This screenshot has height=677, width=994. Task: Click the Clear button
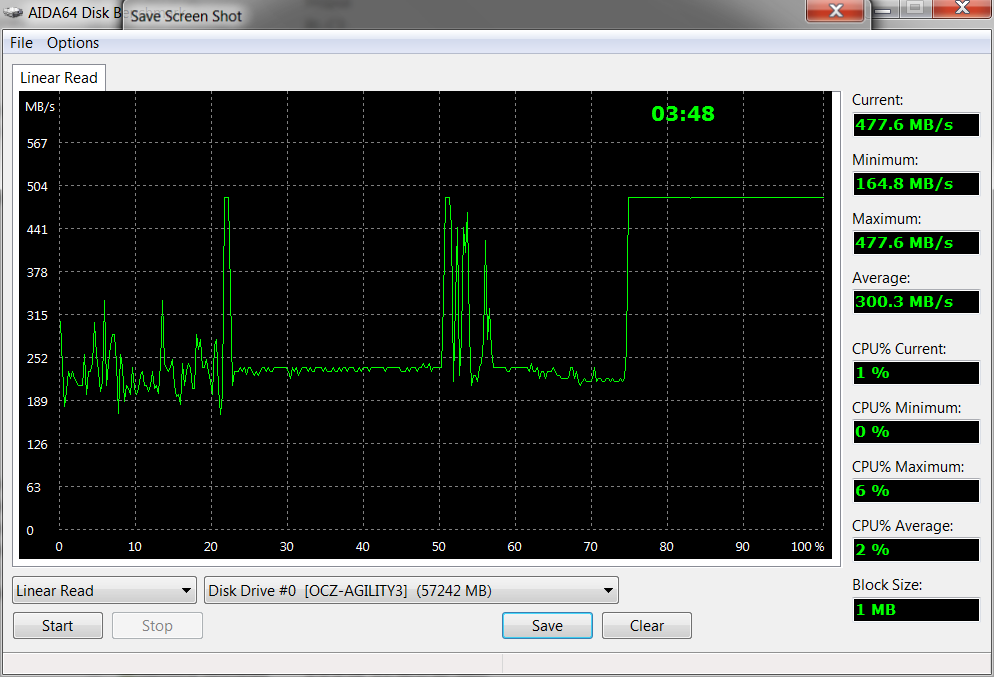pos(647,626)
